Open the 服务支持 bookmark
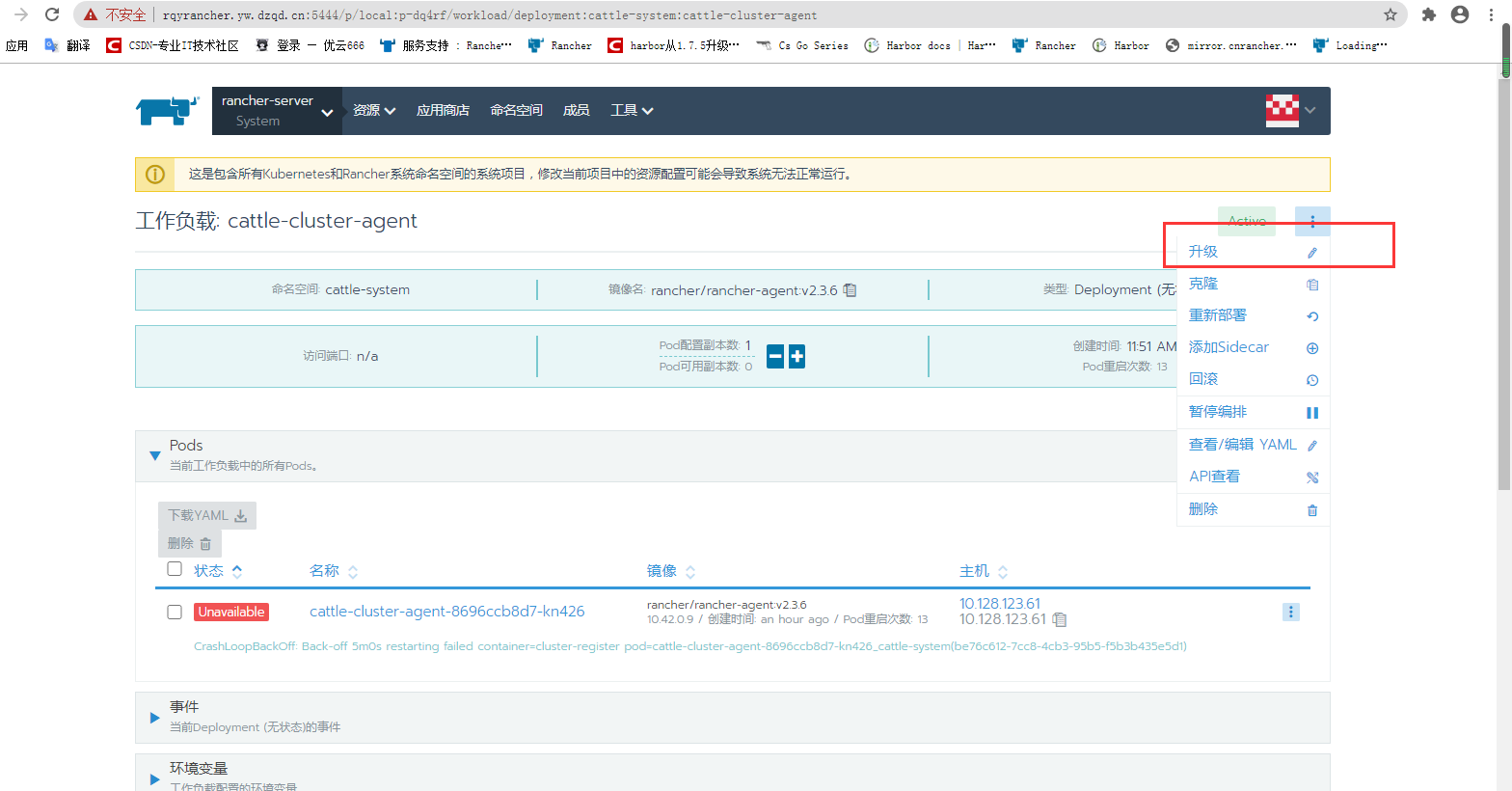The width and height of the screenshot is (1512, 791). coord(445,45)
